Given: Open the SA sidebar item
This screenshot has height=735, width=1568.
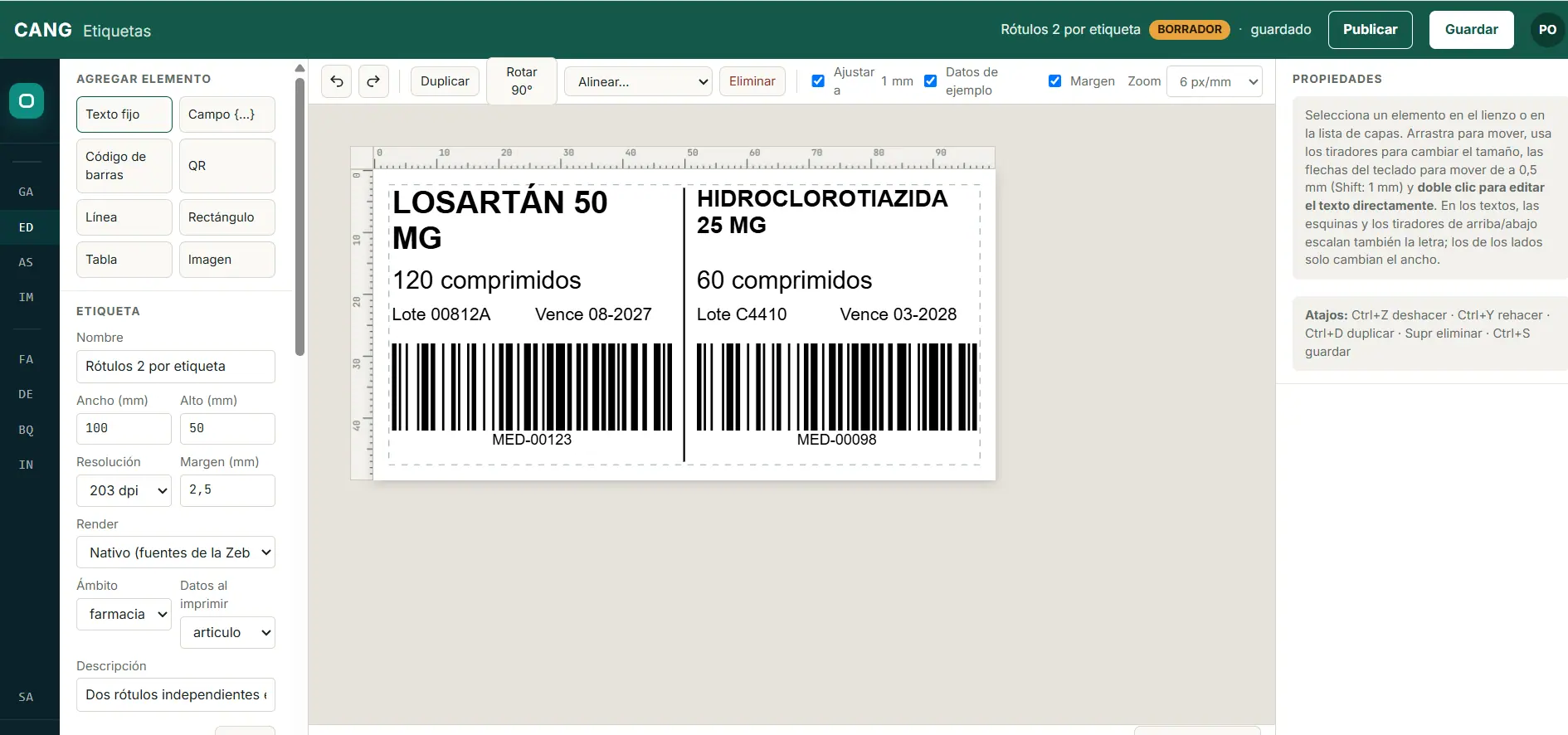Looking at the screenshot, I should [x=27, y=697].
